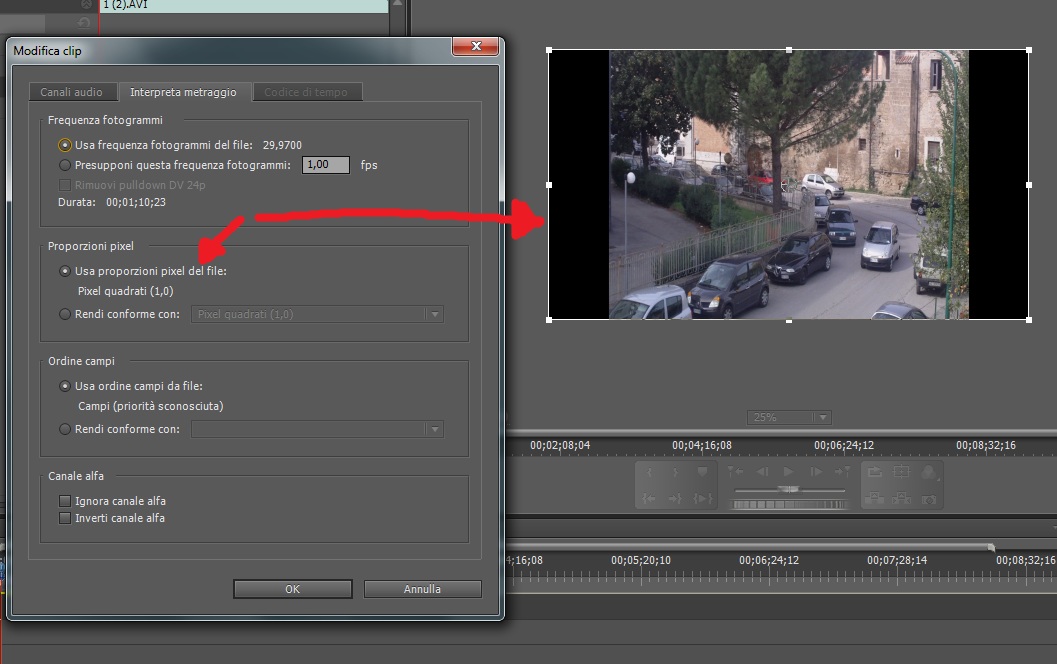Click the duration value '00;01;10;23'
This screenshot has width=1057, height=664.
click(x=135, y=202)
